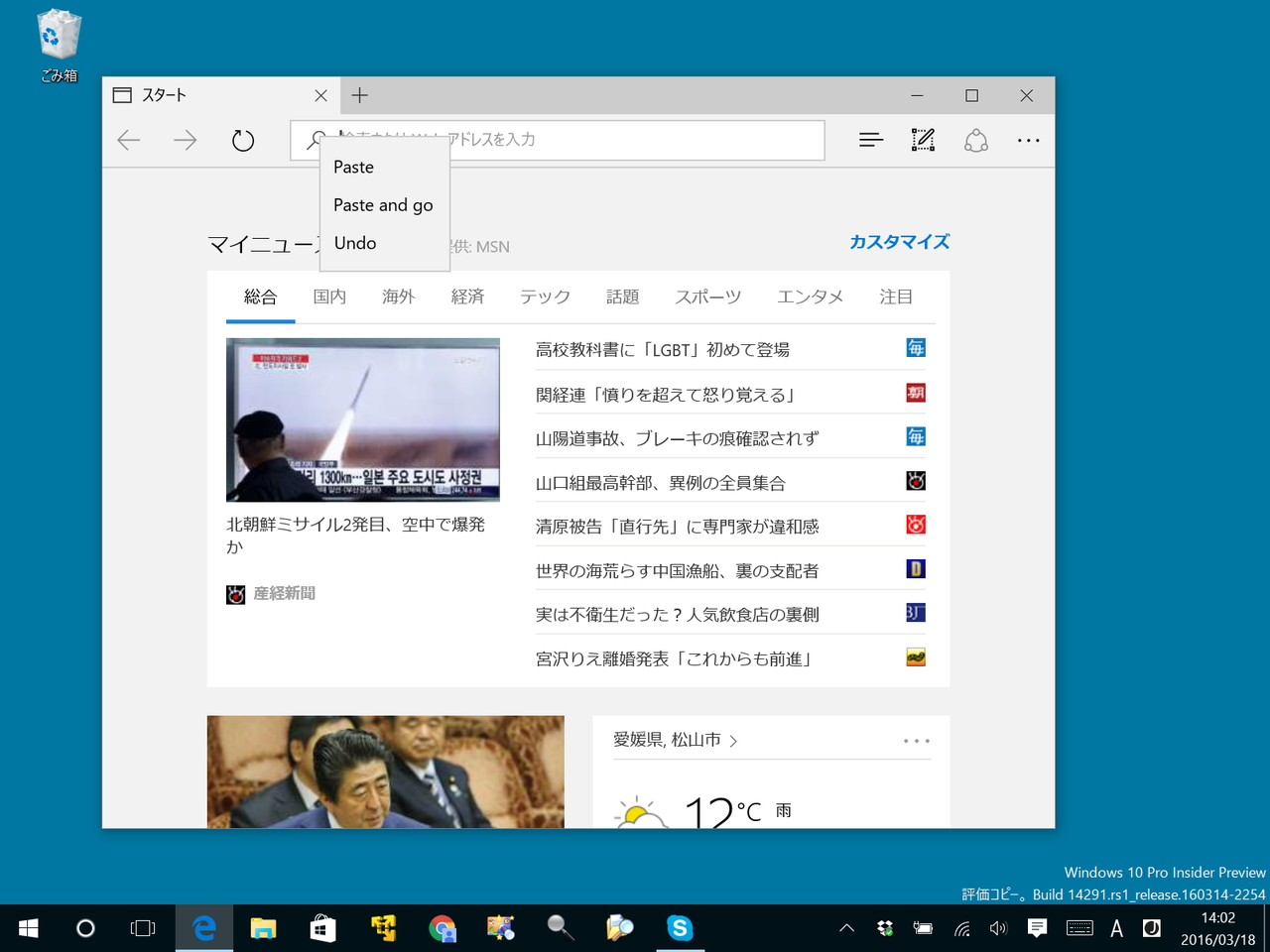This screenshot has width=1270, height=952.
Task: Toggle the Japanese IME input mode A
Action: pyautogui.click(x=1115, y=928)
